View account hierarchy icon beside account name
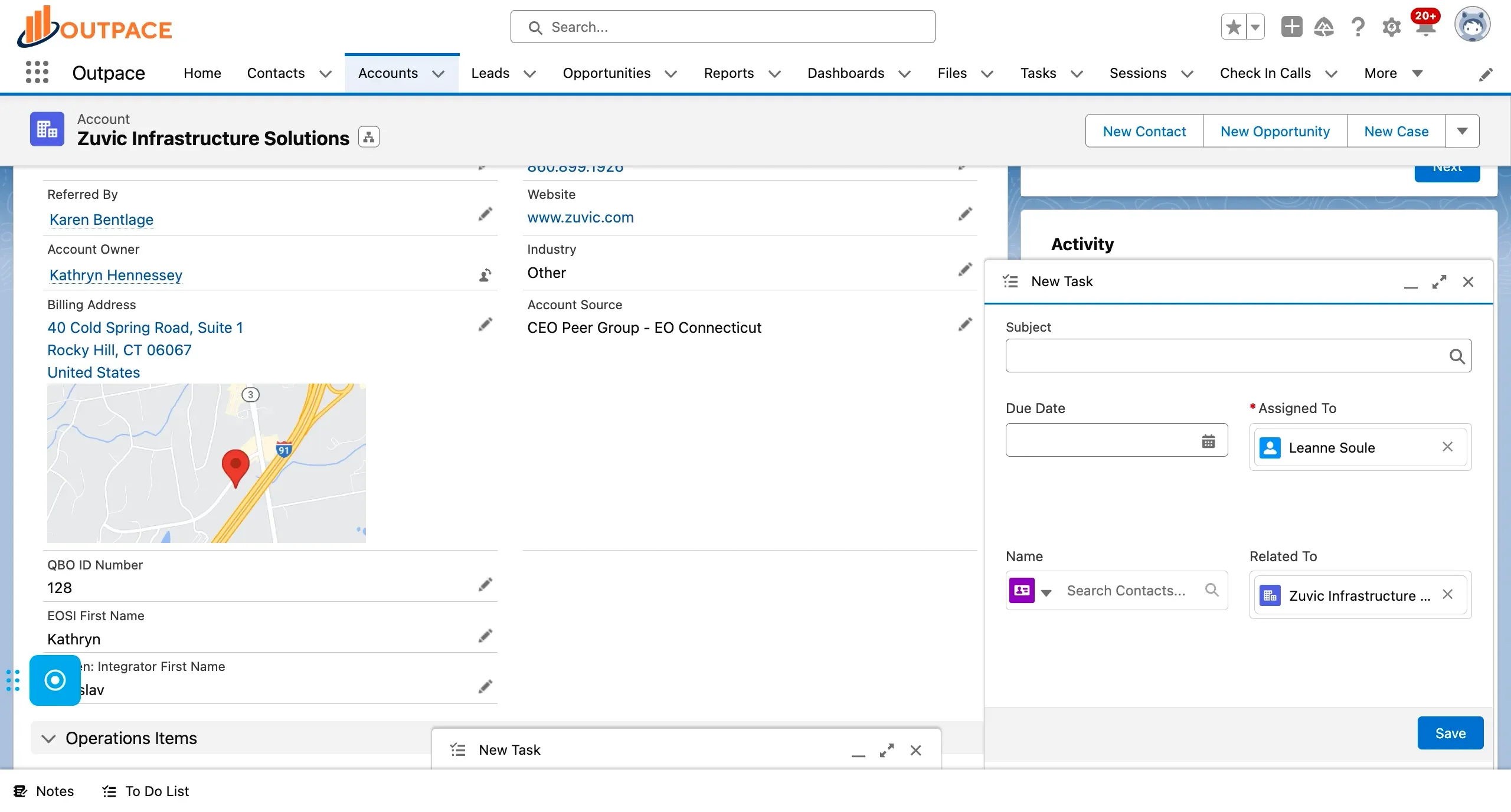This screenshot has height=812, width=1511. click(368, 137)
